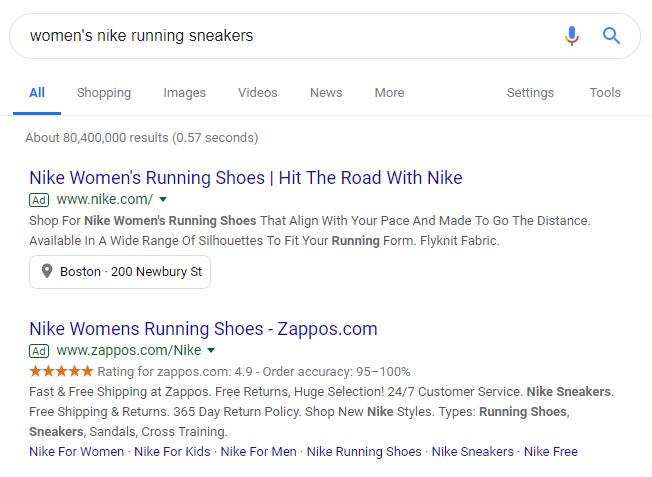Open the More search categories menu
The width and height of the screenshot is (652, 477).
click(x=389, y=93)
